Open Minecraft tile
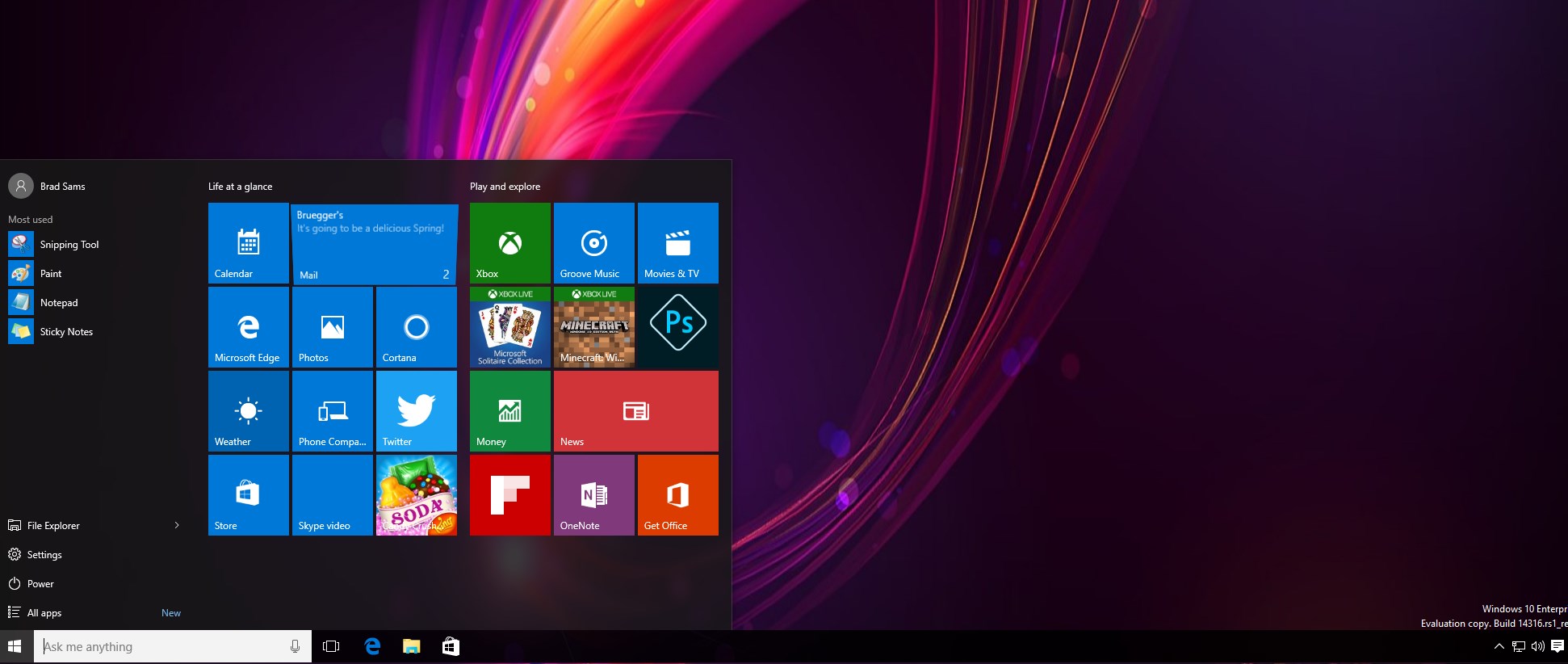Viewport: 1568px width, 664px height. tap(593, 327)
